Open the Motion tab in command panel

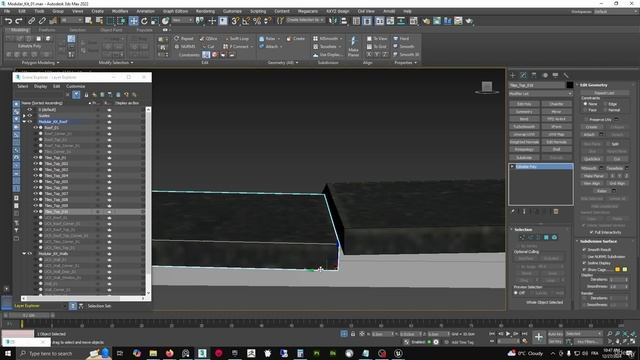[545, 76]
